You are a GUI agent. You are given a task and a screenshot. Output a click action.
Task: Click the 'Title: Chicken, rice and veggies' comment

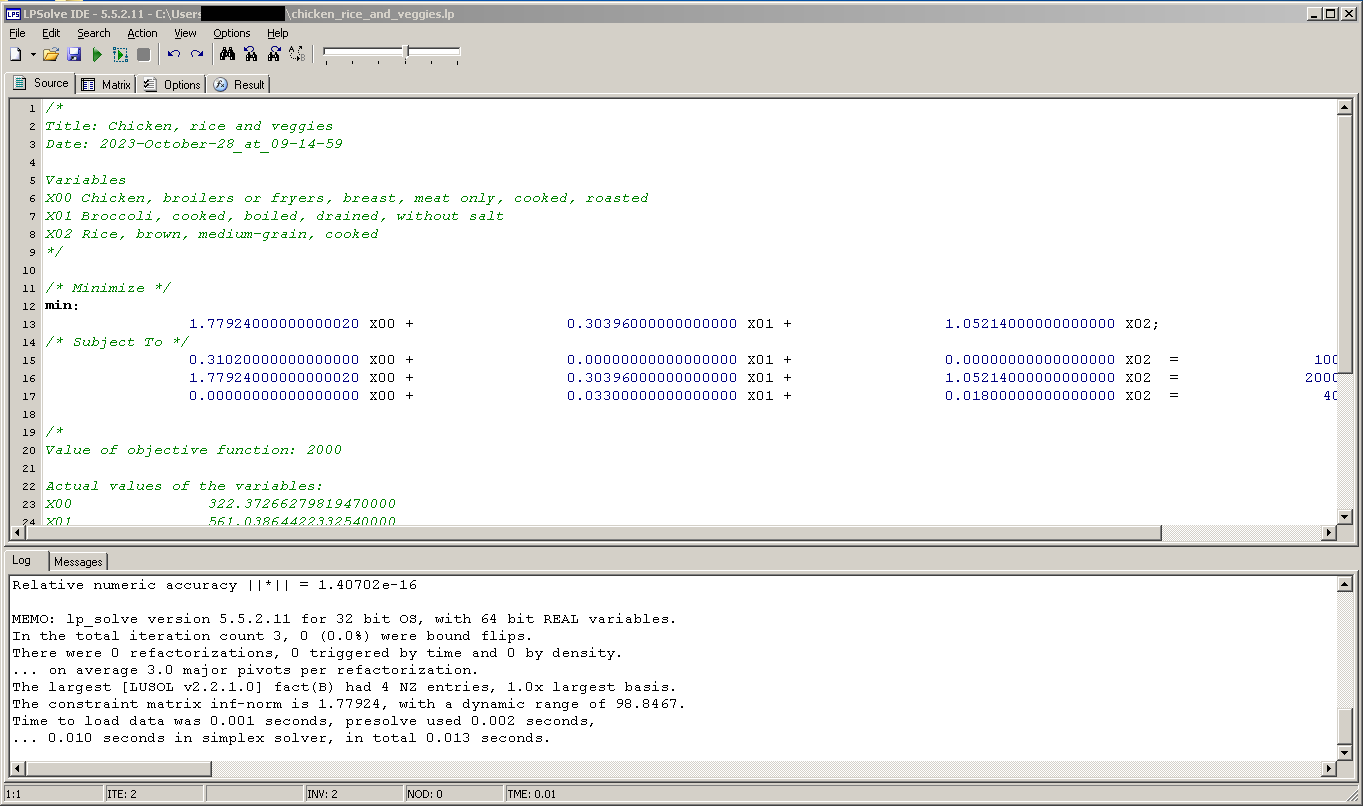pos(189,126)
